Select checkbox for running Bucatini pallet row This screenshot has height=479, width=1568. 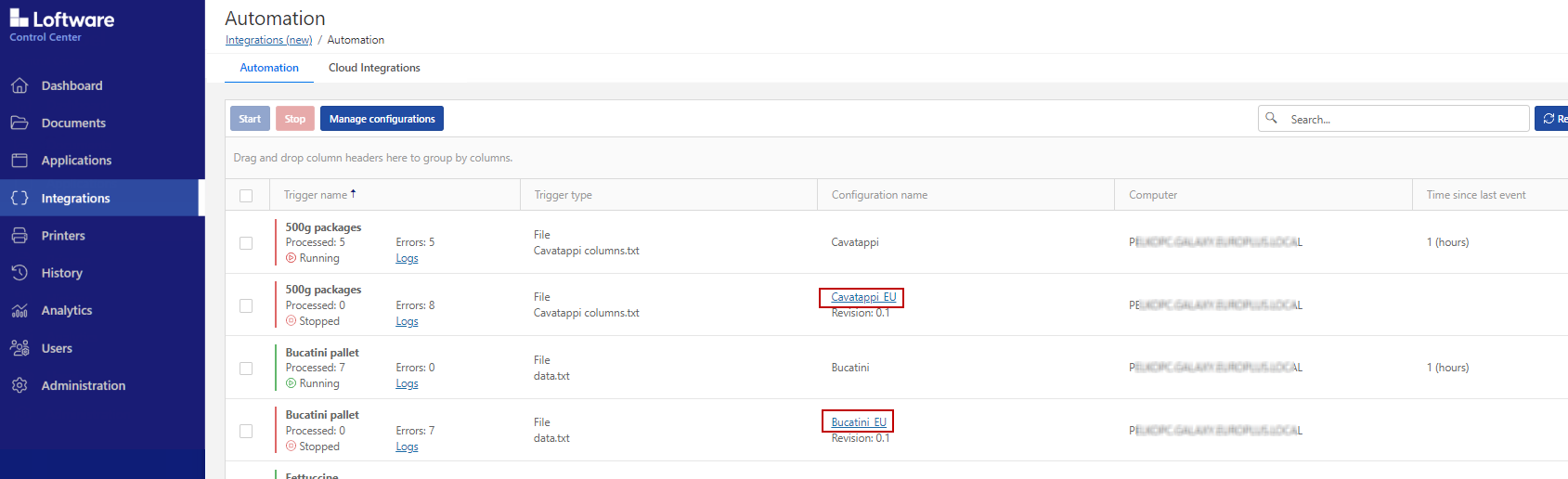tap(246, 369)
